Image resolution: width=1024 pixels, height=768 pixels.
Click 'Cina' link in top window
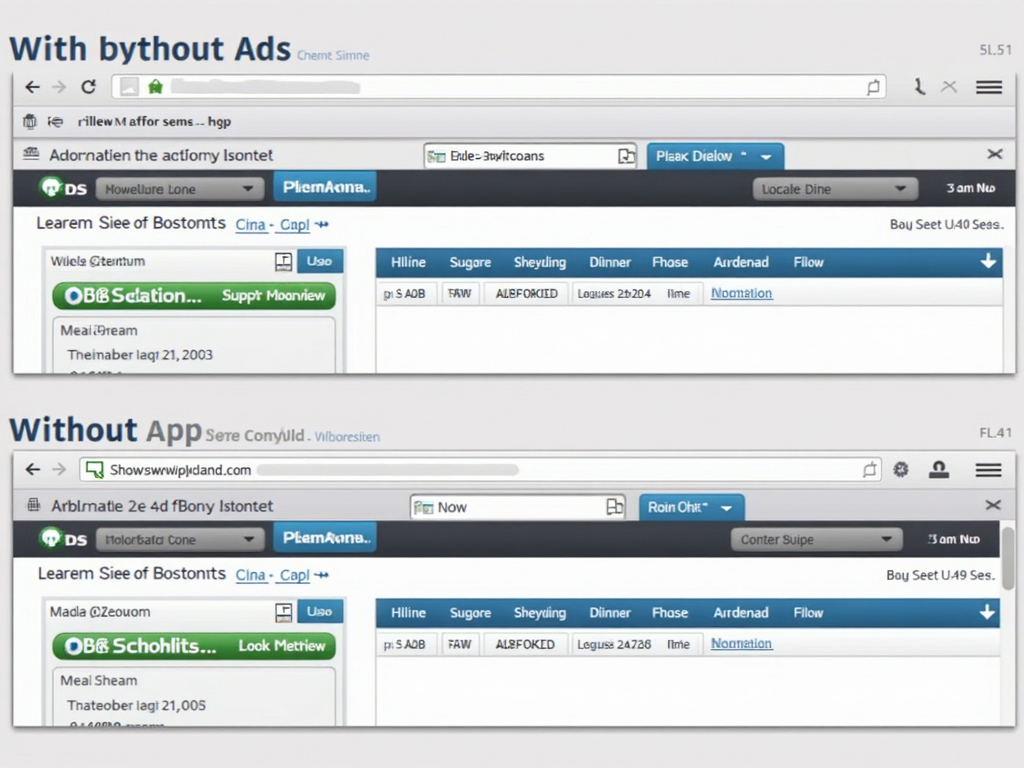(251, 225)
